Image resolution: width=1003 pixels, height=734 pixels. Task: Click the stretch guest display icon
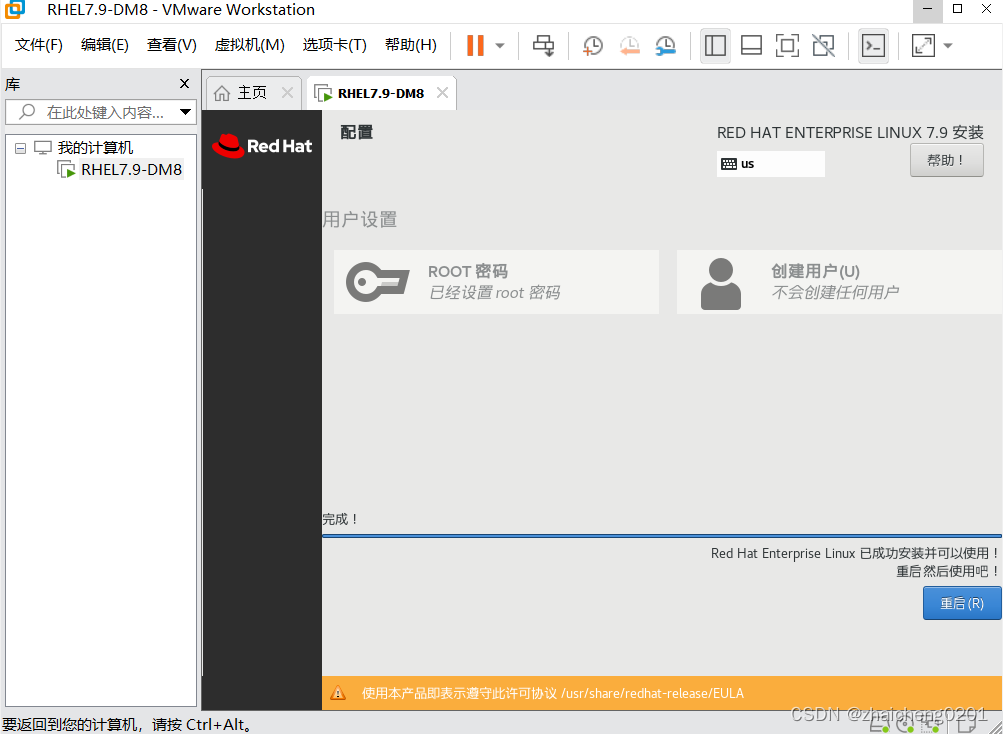tap(923, 45)
